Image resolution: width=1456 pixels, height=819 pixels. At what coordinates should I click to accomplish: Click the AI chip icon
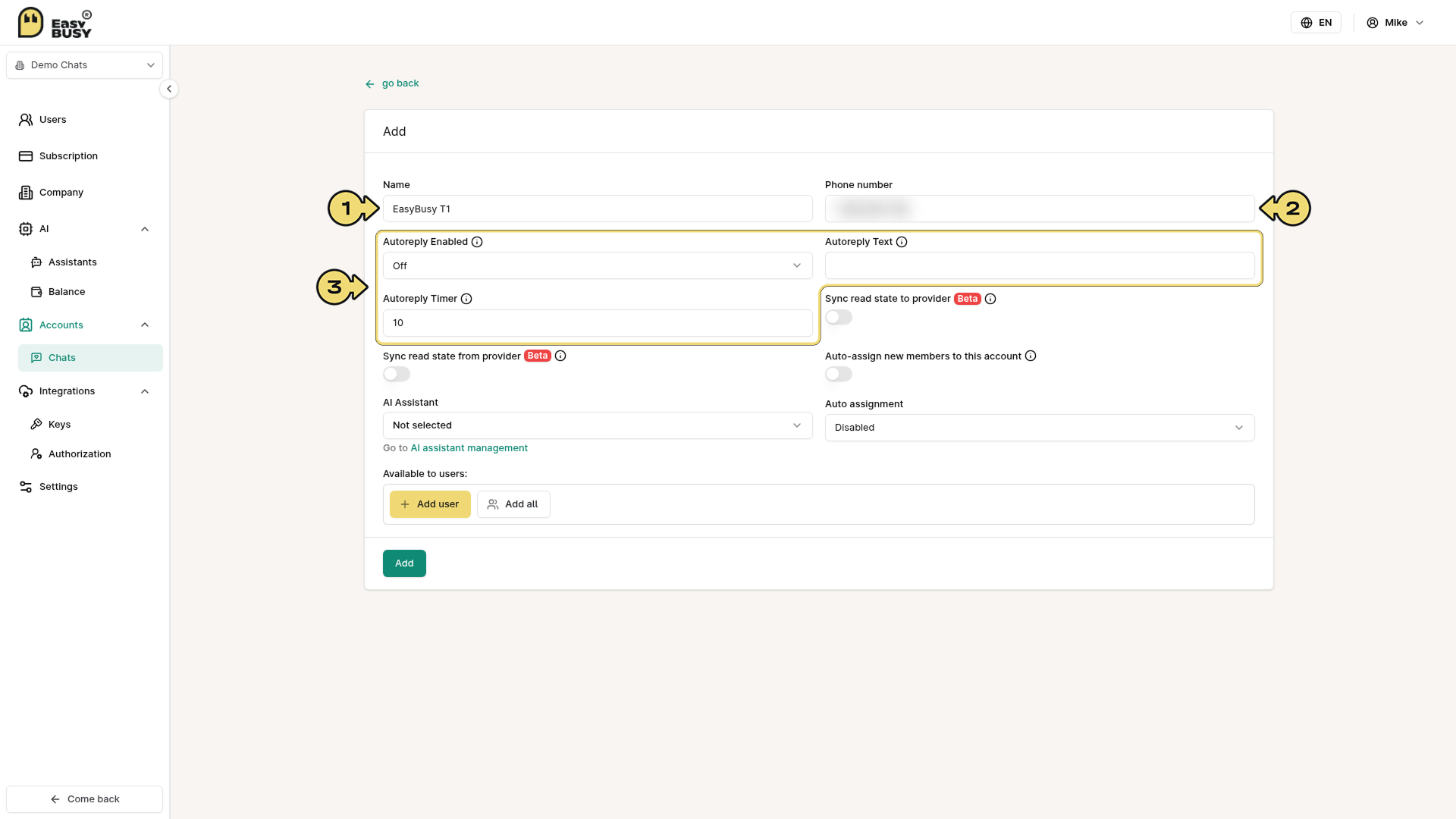coord(26,229)
